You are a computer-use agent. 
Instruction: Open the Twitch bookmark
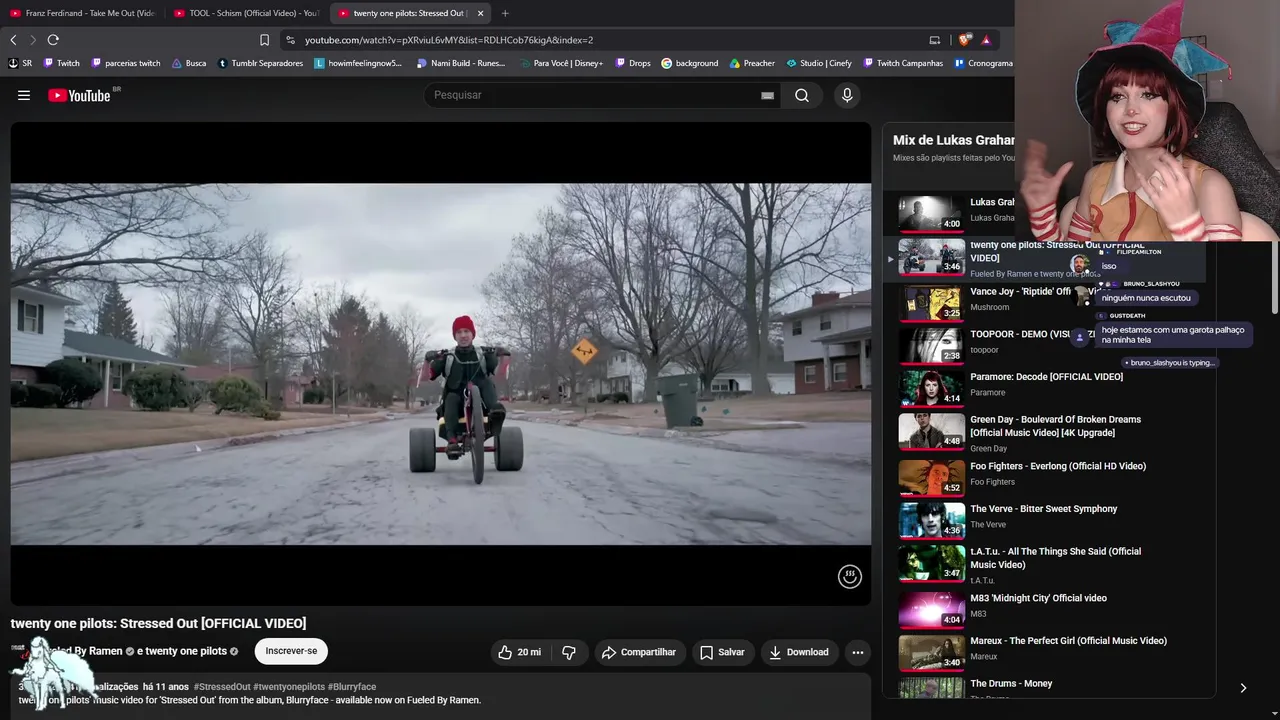(x=61, y=63)
